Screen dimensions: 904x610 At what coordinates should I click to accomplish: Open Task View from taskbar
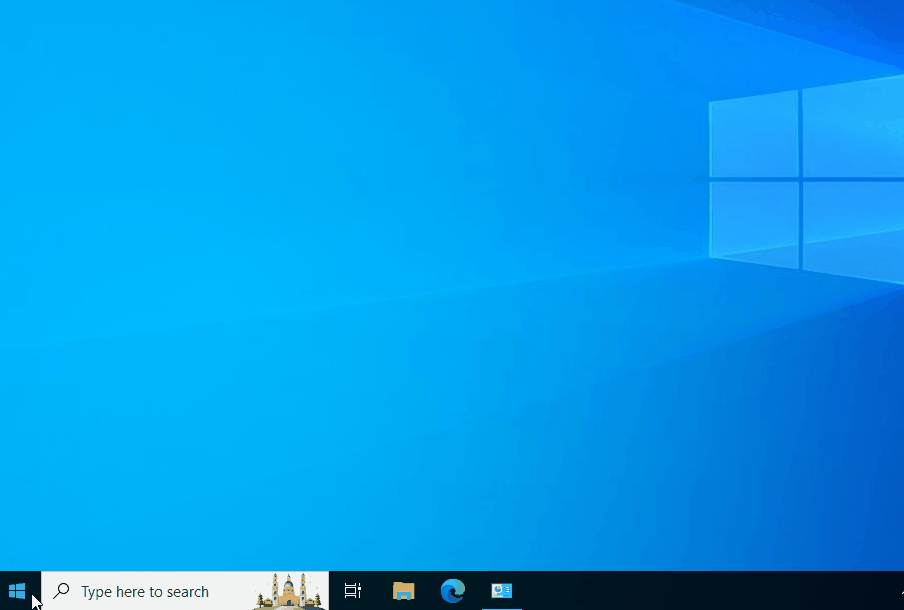pyautogui.click(x=353, y=591)
